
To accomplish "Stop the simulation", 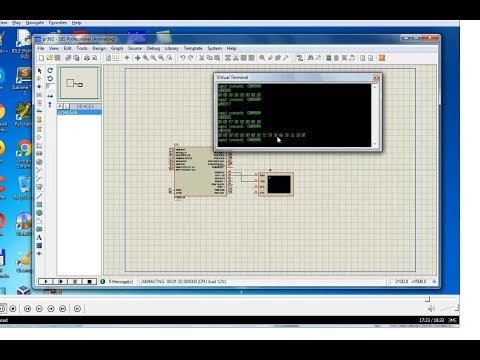I will pos(89,282).
